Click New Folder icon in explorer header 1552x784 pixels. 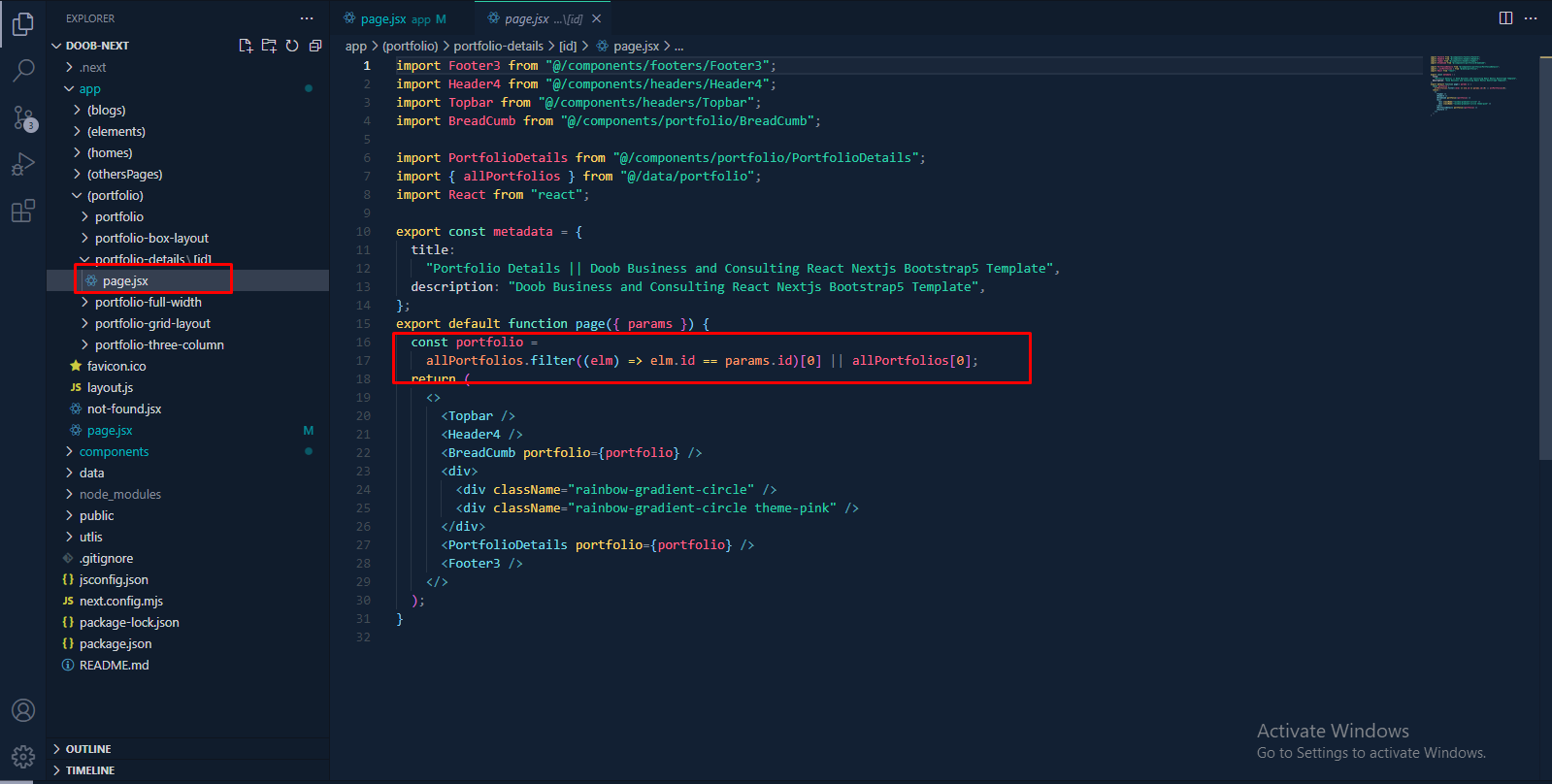(x=269, y=46)
